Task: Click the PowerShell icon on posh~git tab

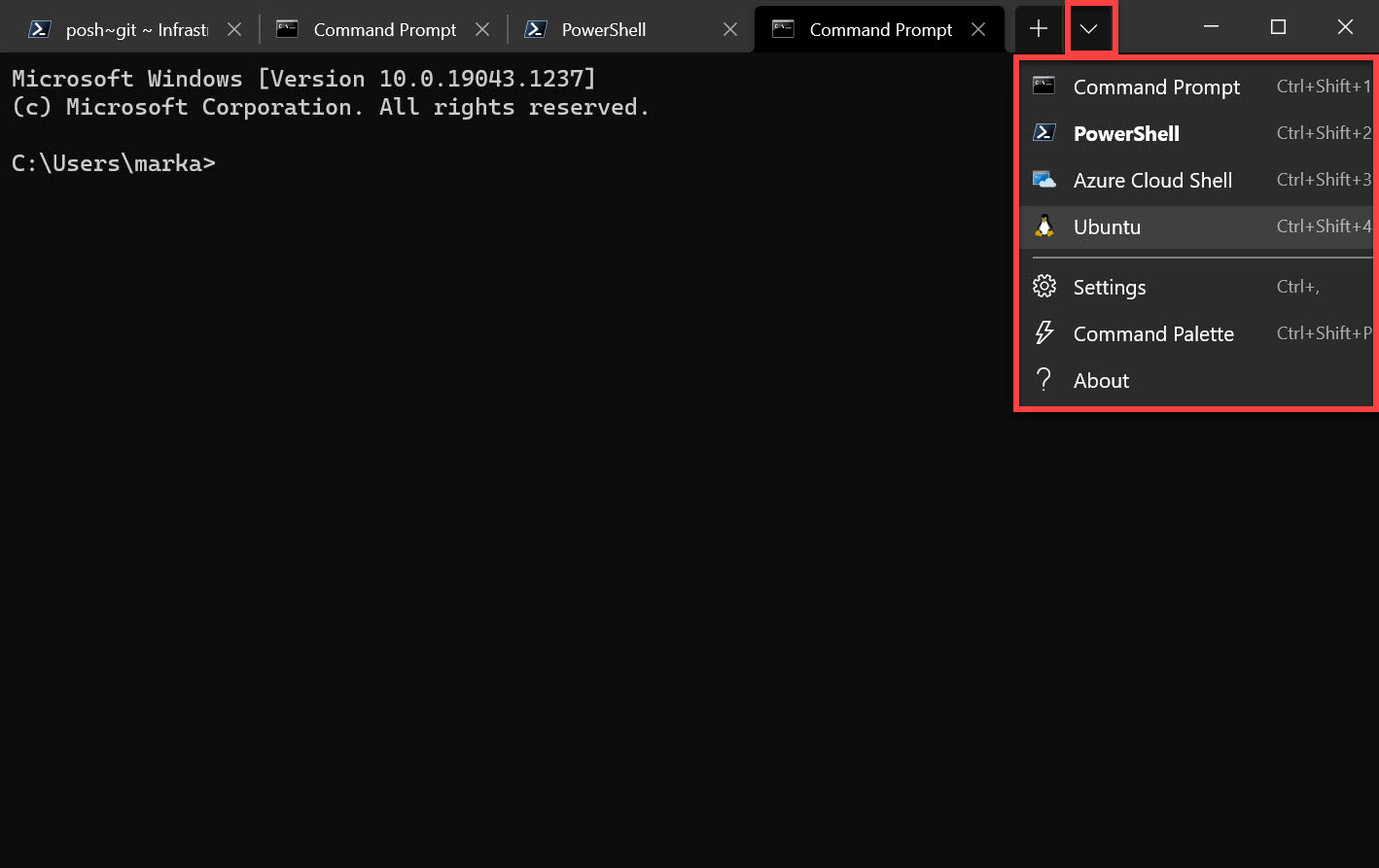Action: tap(39, 29)
